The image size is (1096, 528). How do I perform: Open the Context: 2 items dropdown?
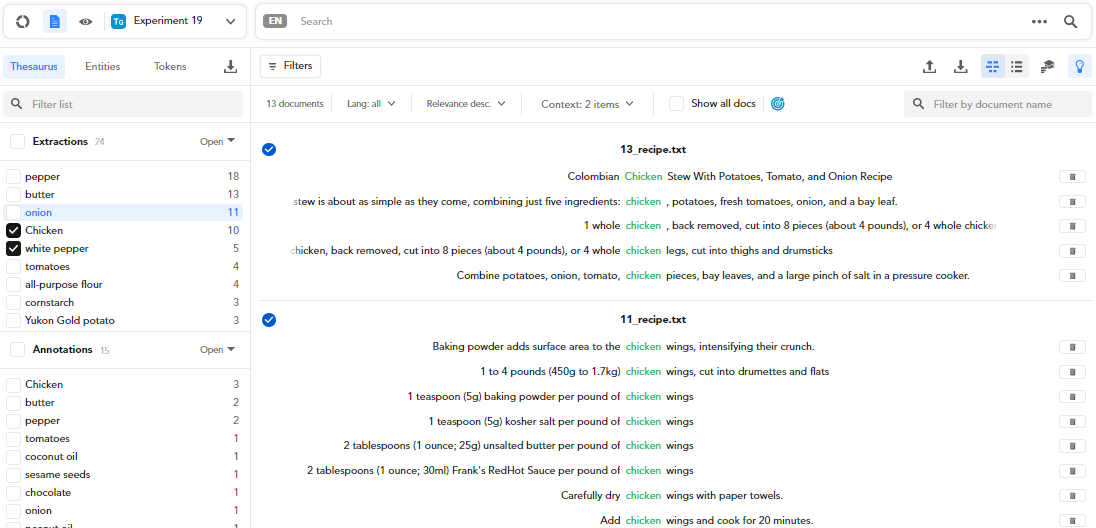587,104
